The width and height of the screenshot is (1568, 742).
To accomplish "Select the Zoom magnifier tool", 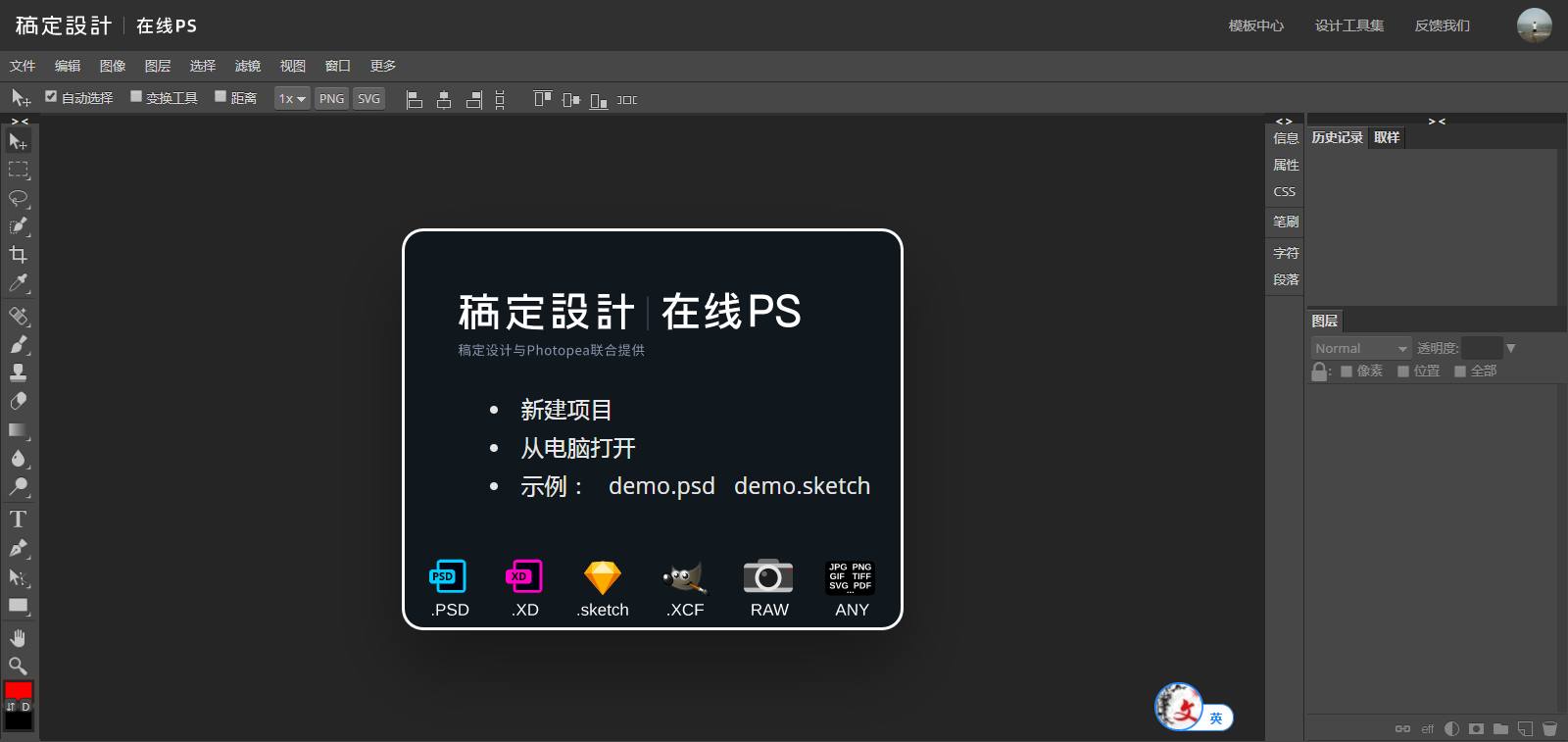I will (18, 667).
